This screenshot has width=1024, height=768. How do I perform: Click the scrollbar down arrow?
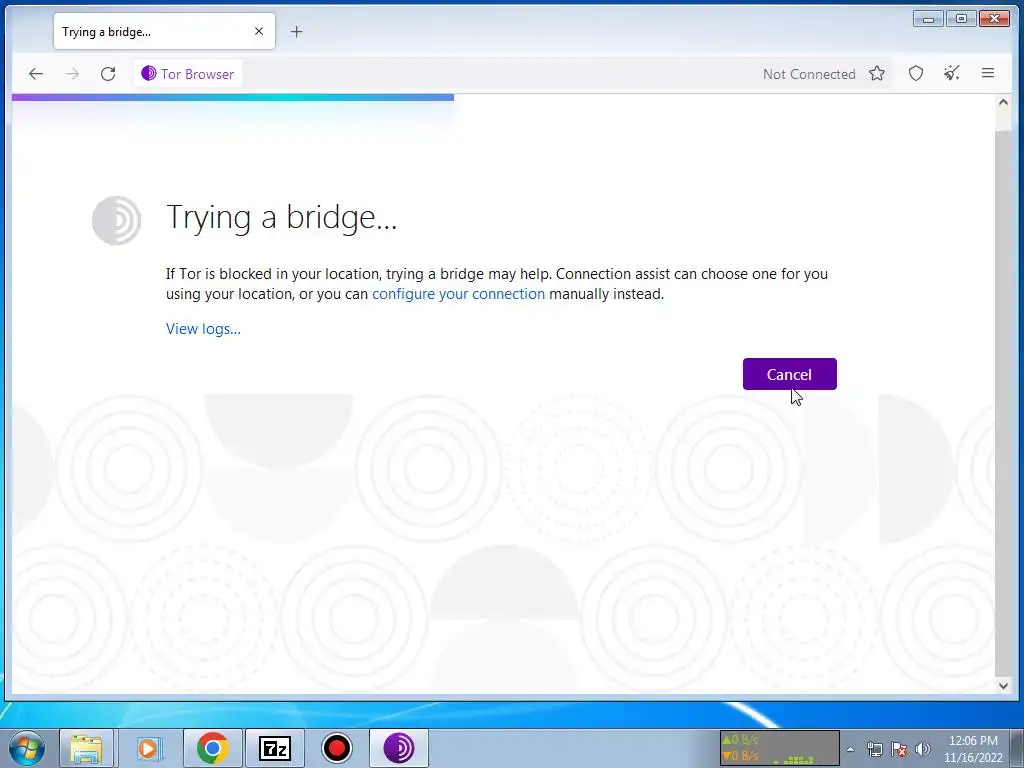[x=1003, y=686]
